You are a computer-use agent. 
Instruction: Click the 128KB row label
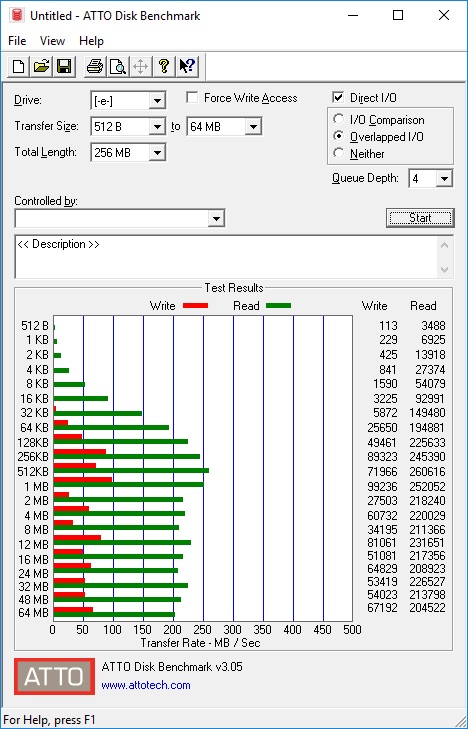click(x=33, y=442)
